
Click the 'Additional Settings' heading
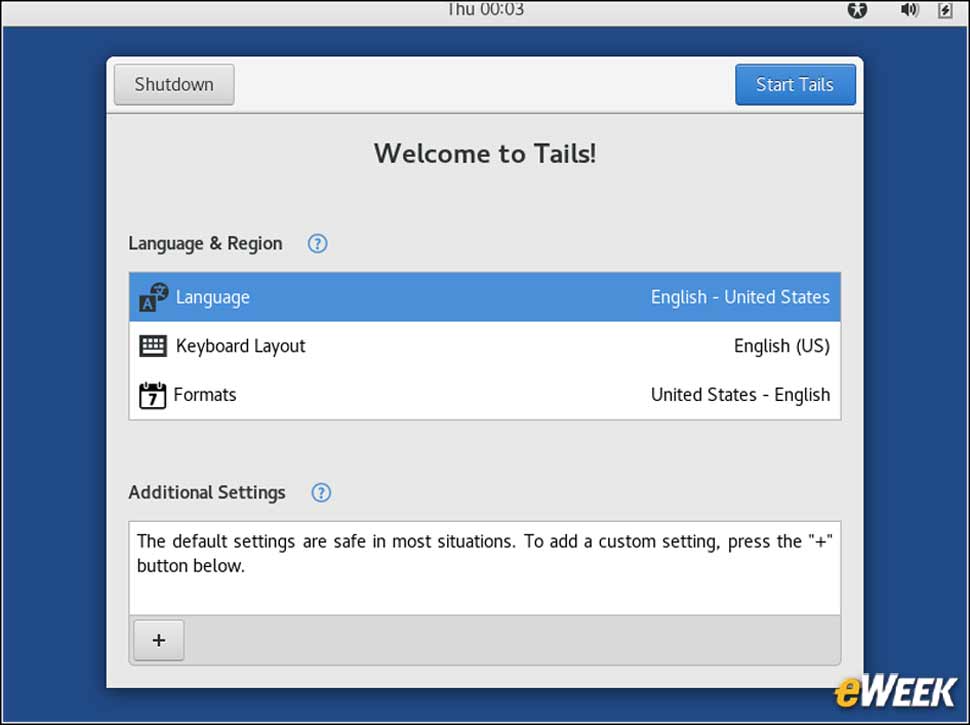(x=207, y=492)
